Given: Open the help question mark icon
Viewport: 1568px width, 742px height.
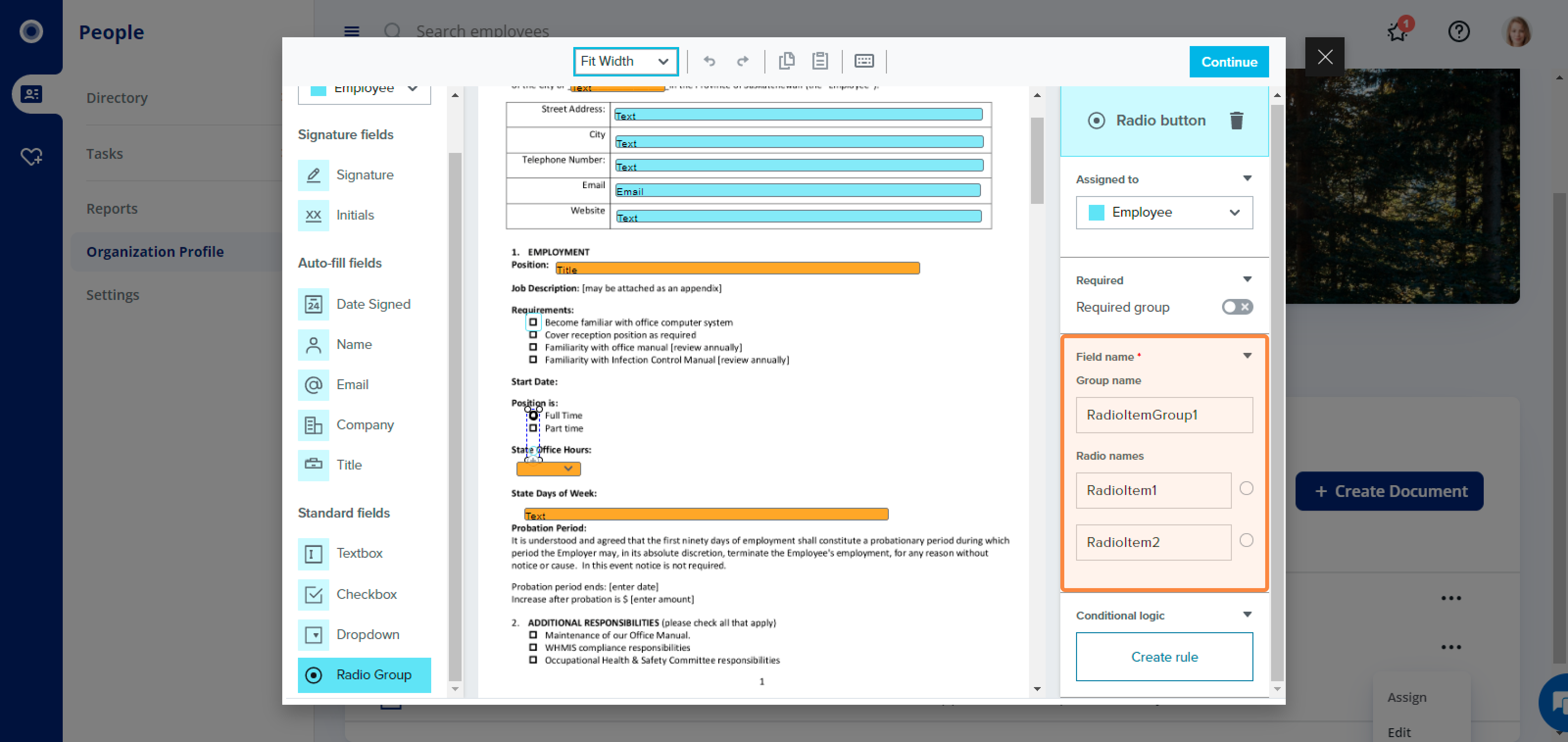Looking at the screenshot, I should 1458,31.
